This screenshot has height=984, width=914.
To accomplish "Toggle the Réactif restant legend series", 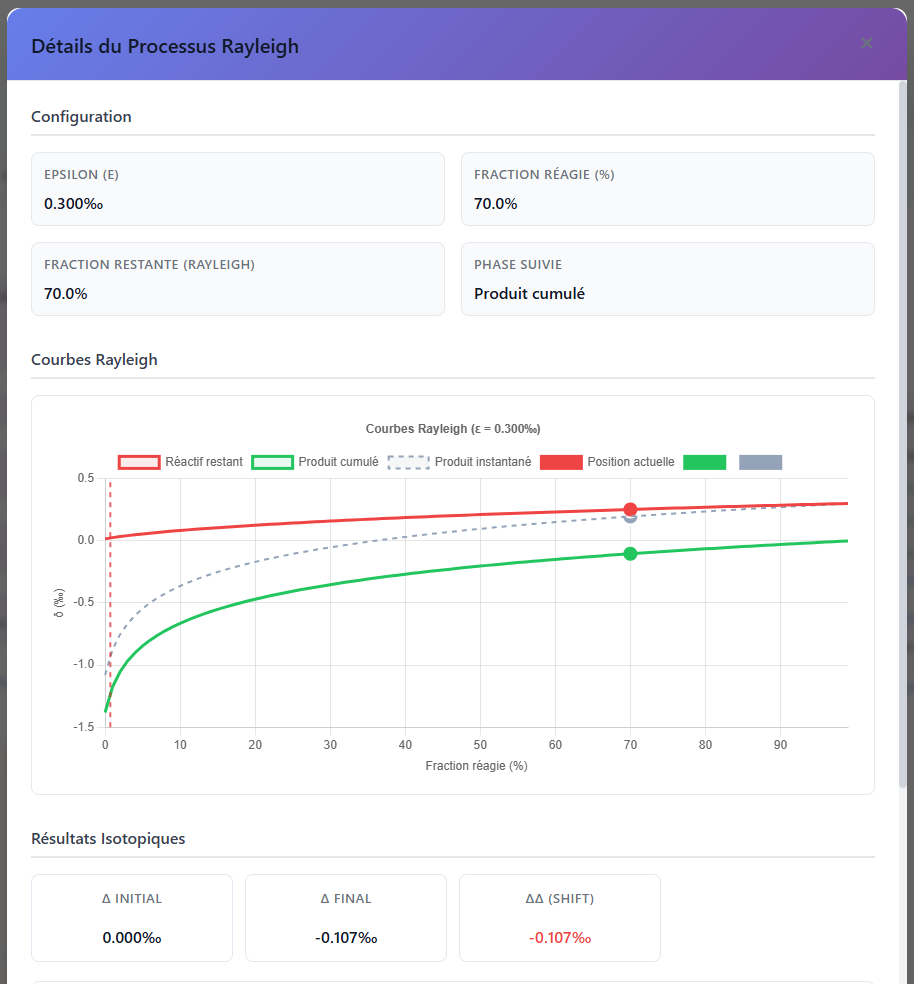I will coord(181,462).
